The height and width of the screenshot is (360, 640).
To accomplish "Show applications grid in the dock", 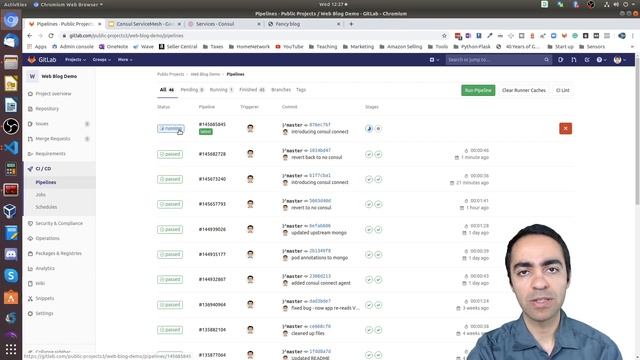I will [11, 349].
